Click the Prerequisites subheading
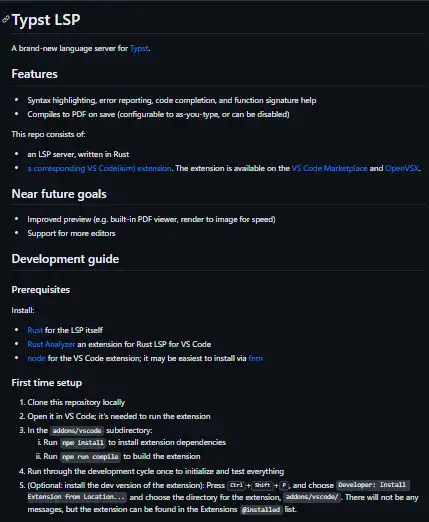The height and width of the screenshot is (522, 429). coord(41,290)
